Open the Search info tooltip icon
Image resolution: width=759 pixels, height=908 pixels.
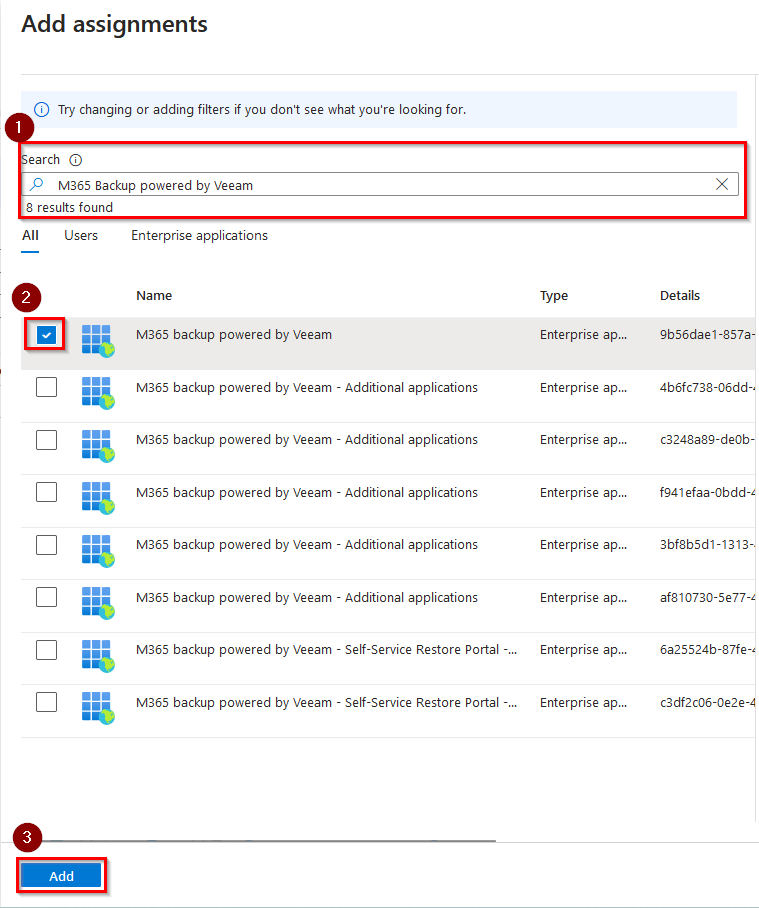[x=75, y=160]
